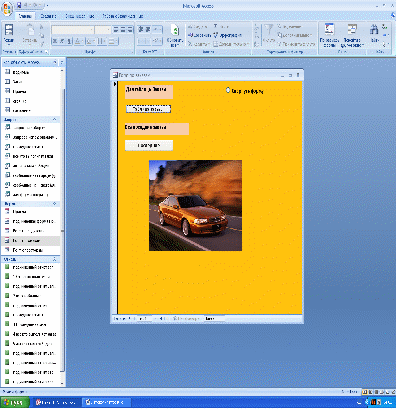The height and width of the screenshot is (409, 397).
Task: Clear all sorts icon below sort buttons
Action: [x=257, y=44]
